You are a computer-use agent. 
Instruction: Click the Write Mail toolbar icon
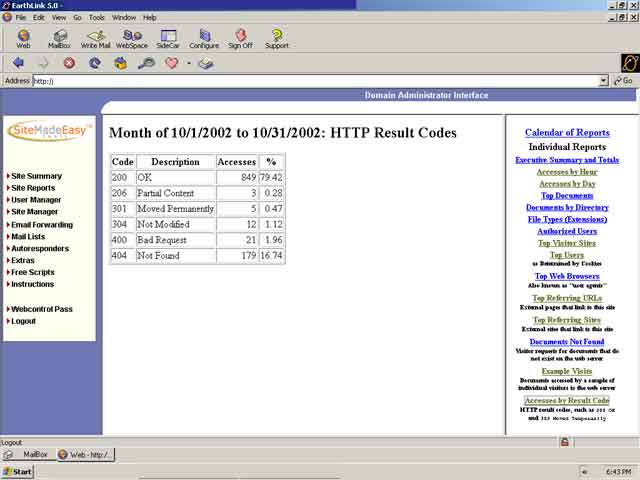pyautogui.click(x=96, y=38)
